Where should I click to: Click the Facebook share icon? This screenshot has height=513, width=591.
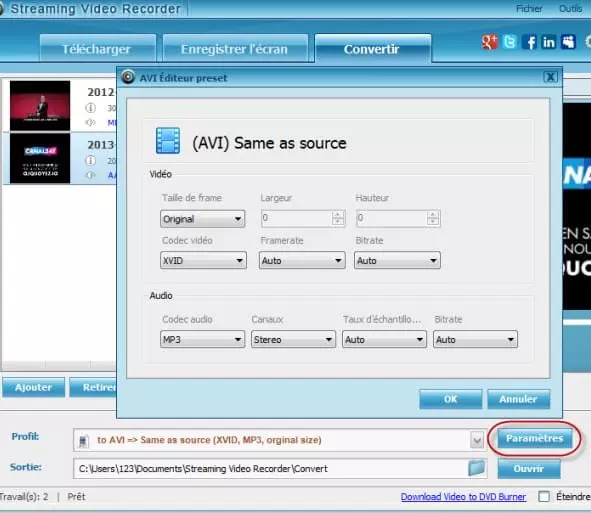coord(530,42)
